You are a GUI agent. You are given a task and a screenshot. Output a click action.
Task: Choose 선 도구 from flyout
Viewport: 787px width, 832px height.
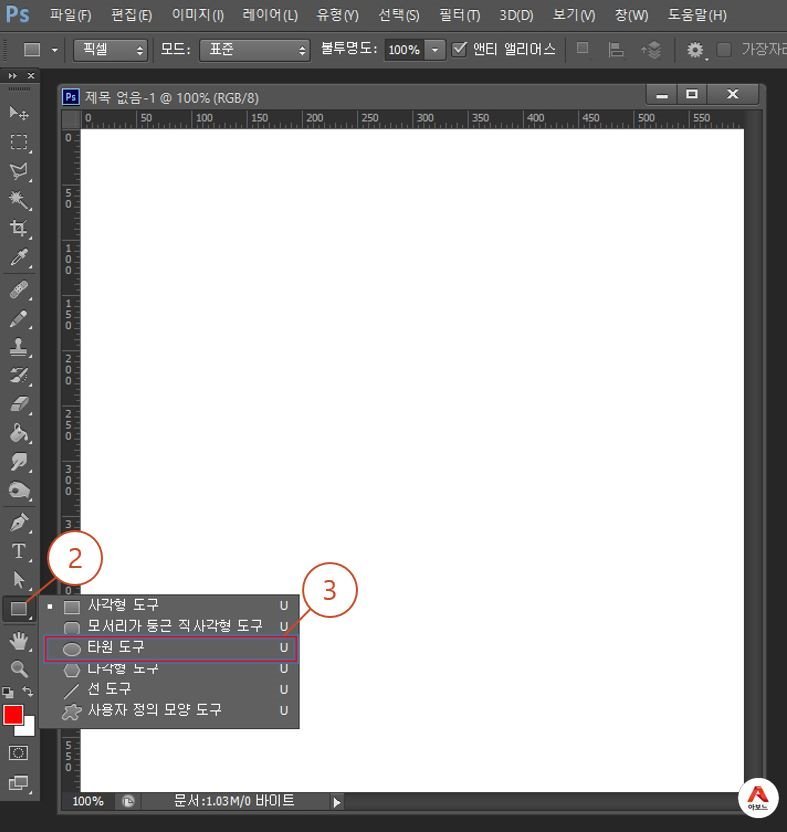(x=170, y=689)
